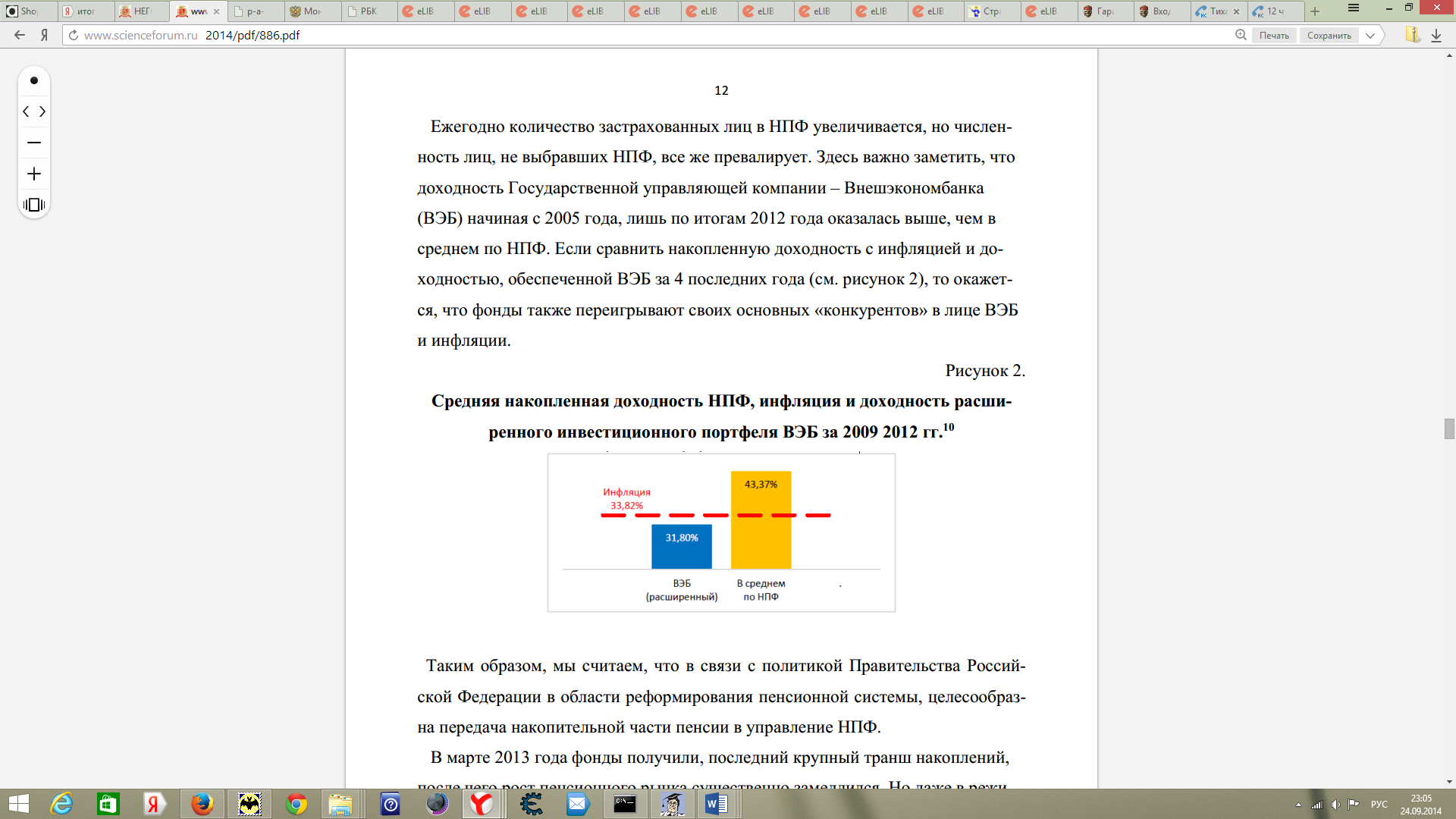Screen dimensions: 1456x819
Task: Select the dot tool in PDF sidebar
Action: [34, 80]
